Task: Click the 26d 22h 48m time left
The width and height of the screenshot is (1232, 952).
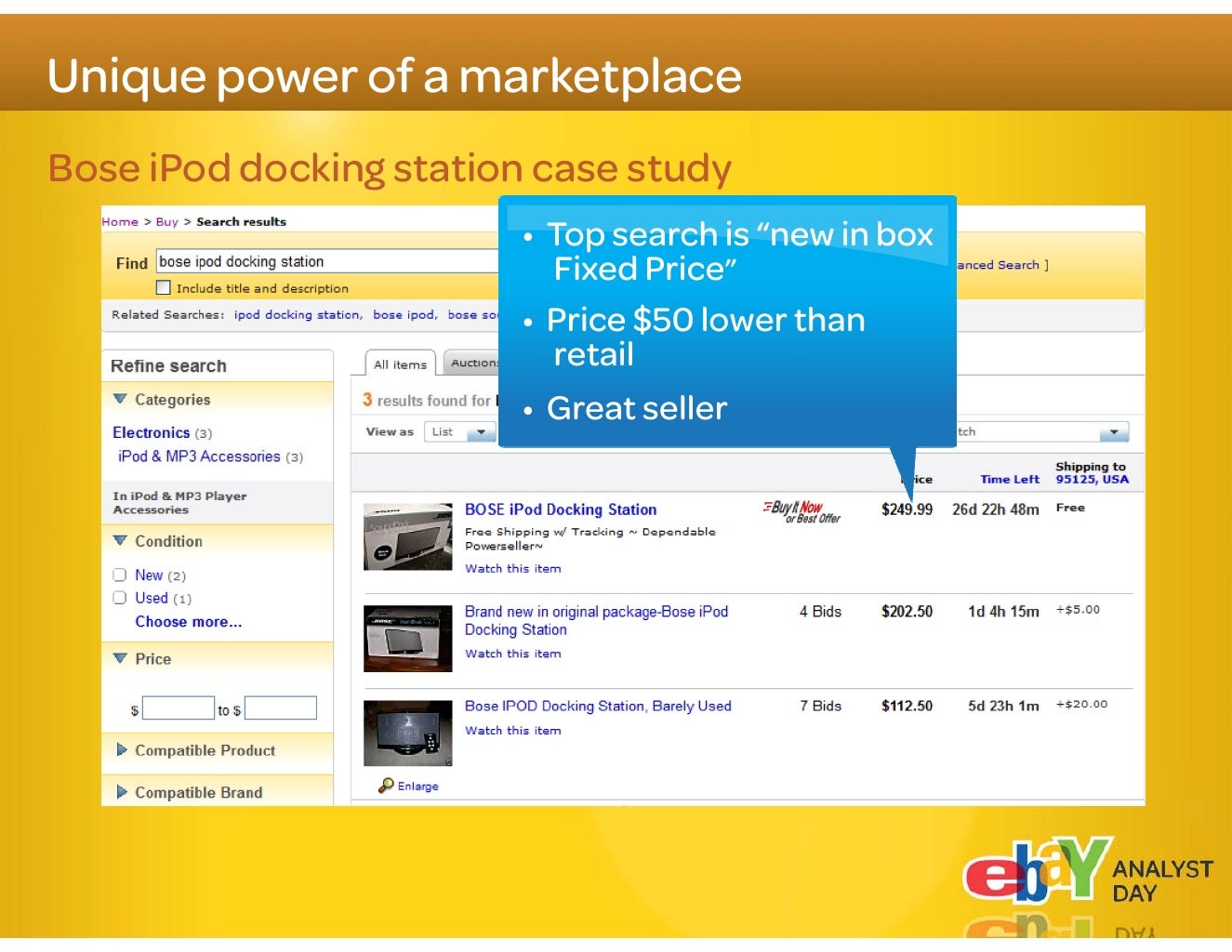Action: coord(995,509)
